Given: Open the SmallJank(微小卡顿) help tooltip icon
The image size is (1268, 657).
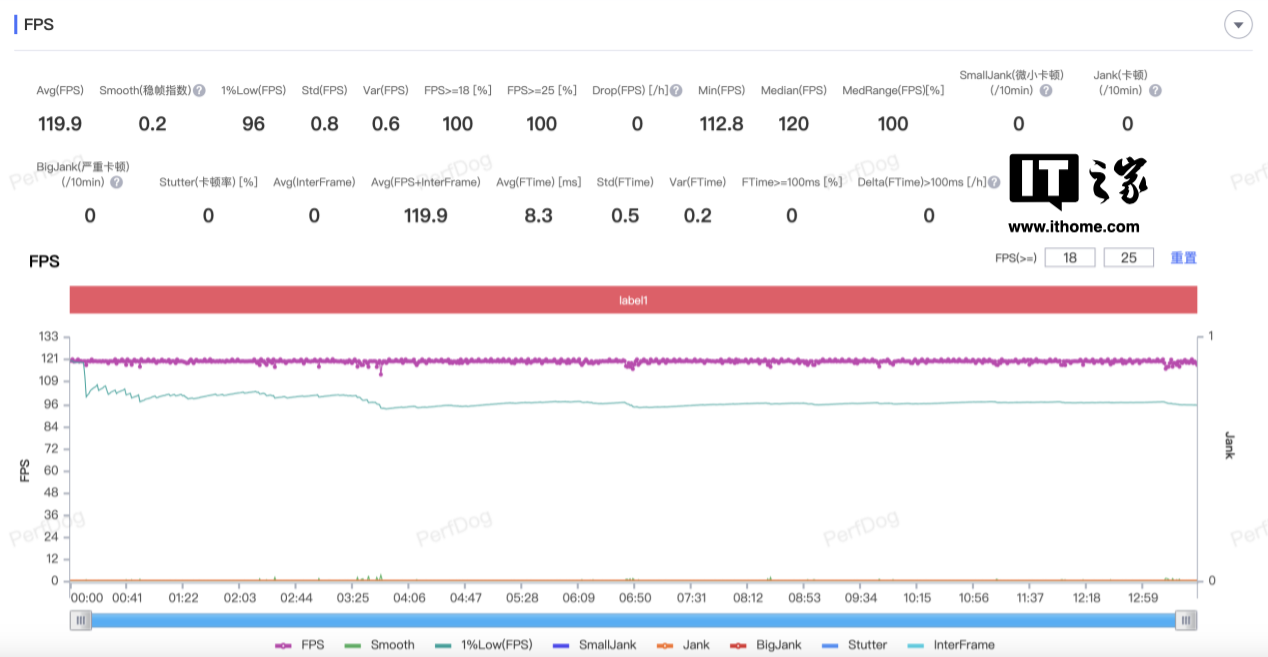Looking at the screenshot, I should point(1045,91).
